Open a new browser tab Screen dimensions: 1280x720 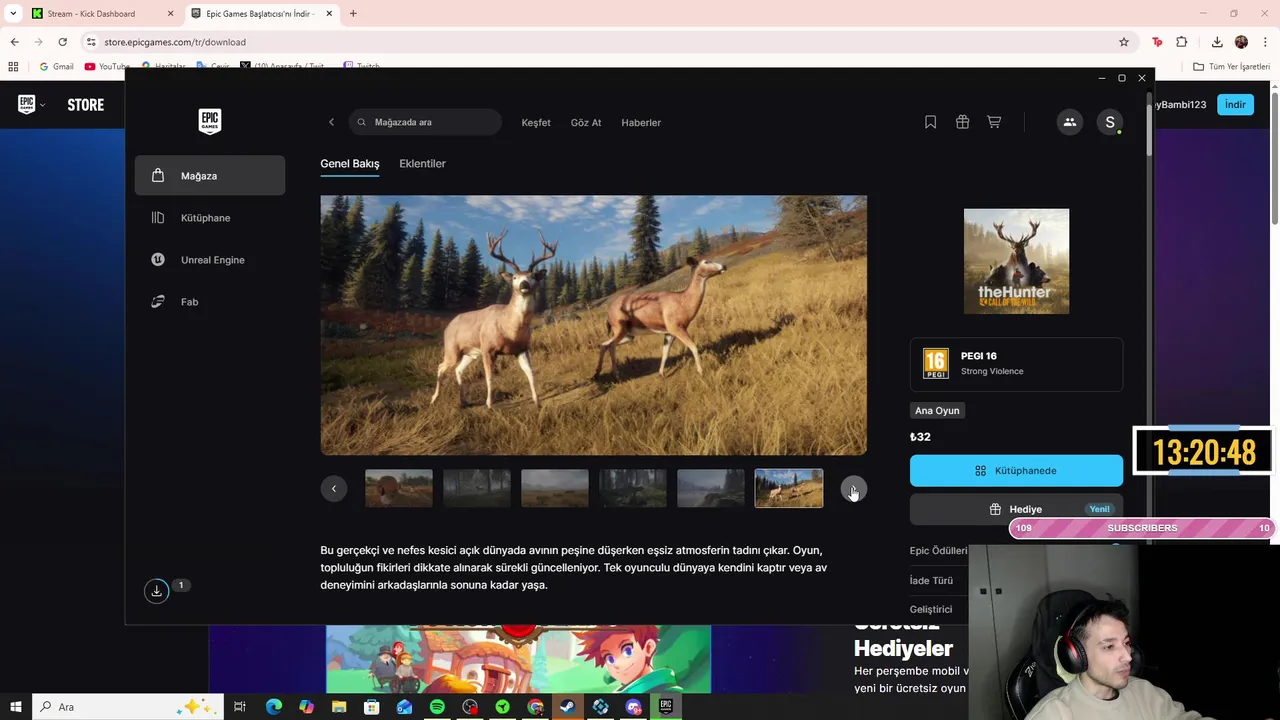pos(353,14)
